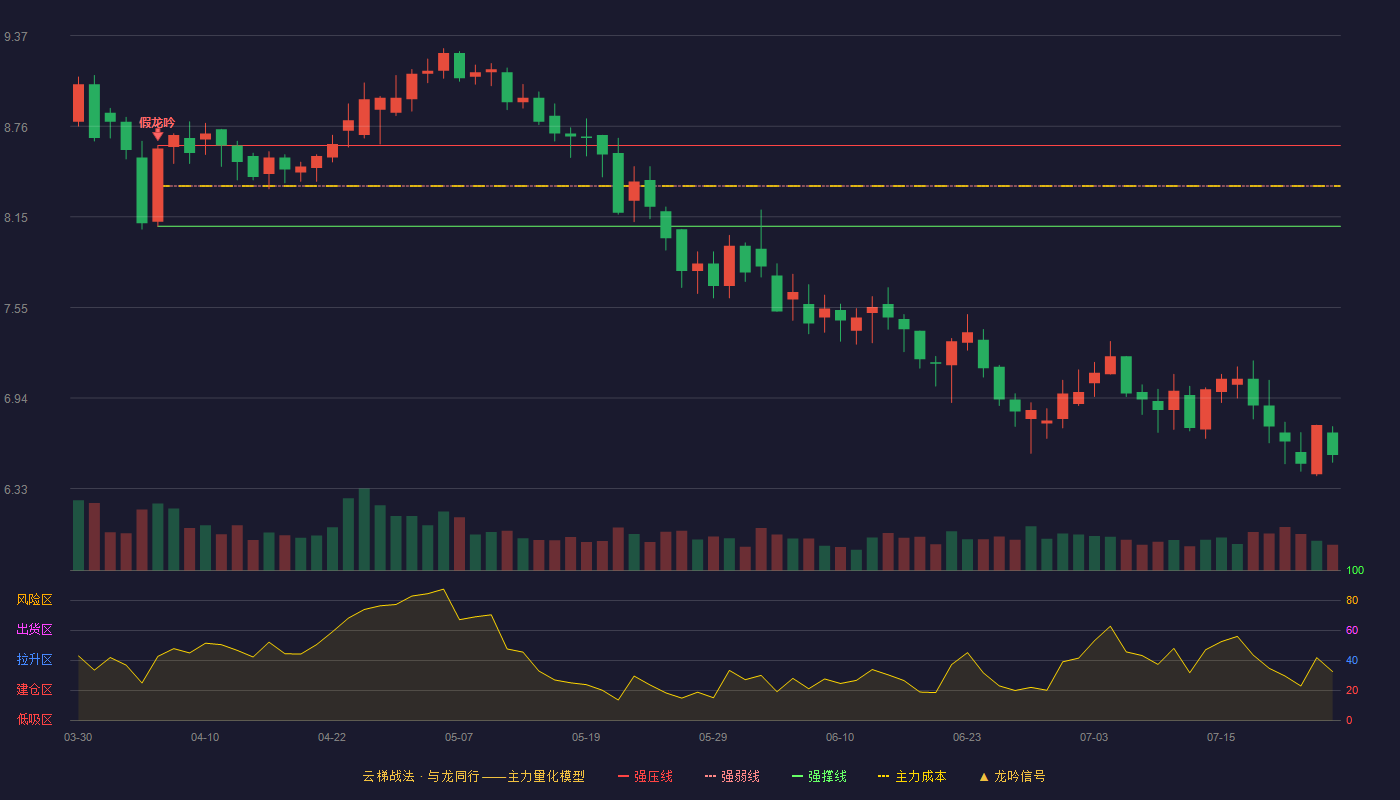Toggle the 强压线 legend item
This screenshot has height=800, width=1400.
coord(645,776)
